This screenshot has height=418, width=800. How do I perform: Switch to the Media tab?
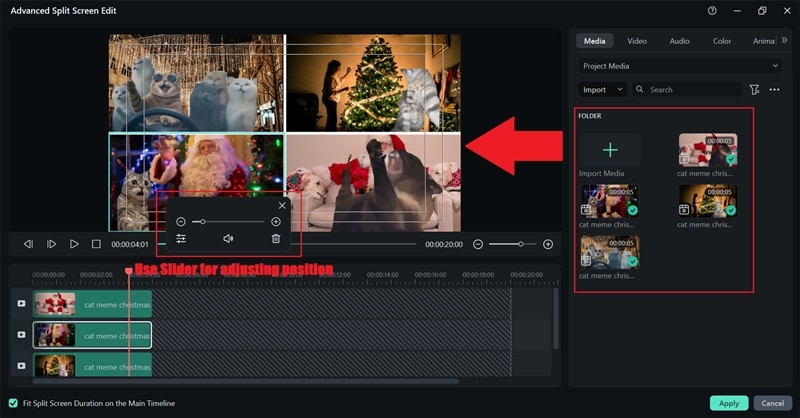[594, 41]
